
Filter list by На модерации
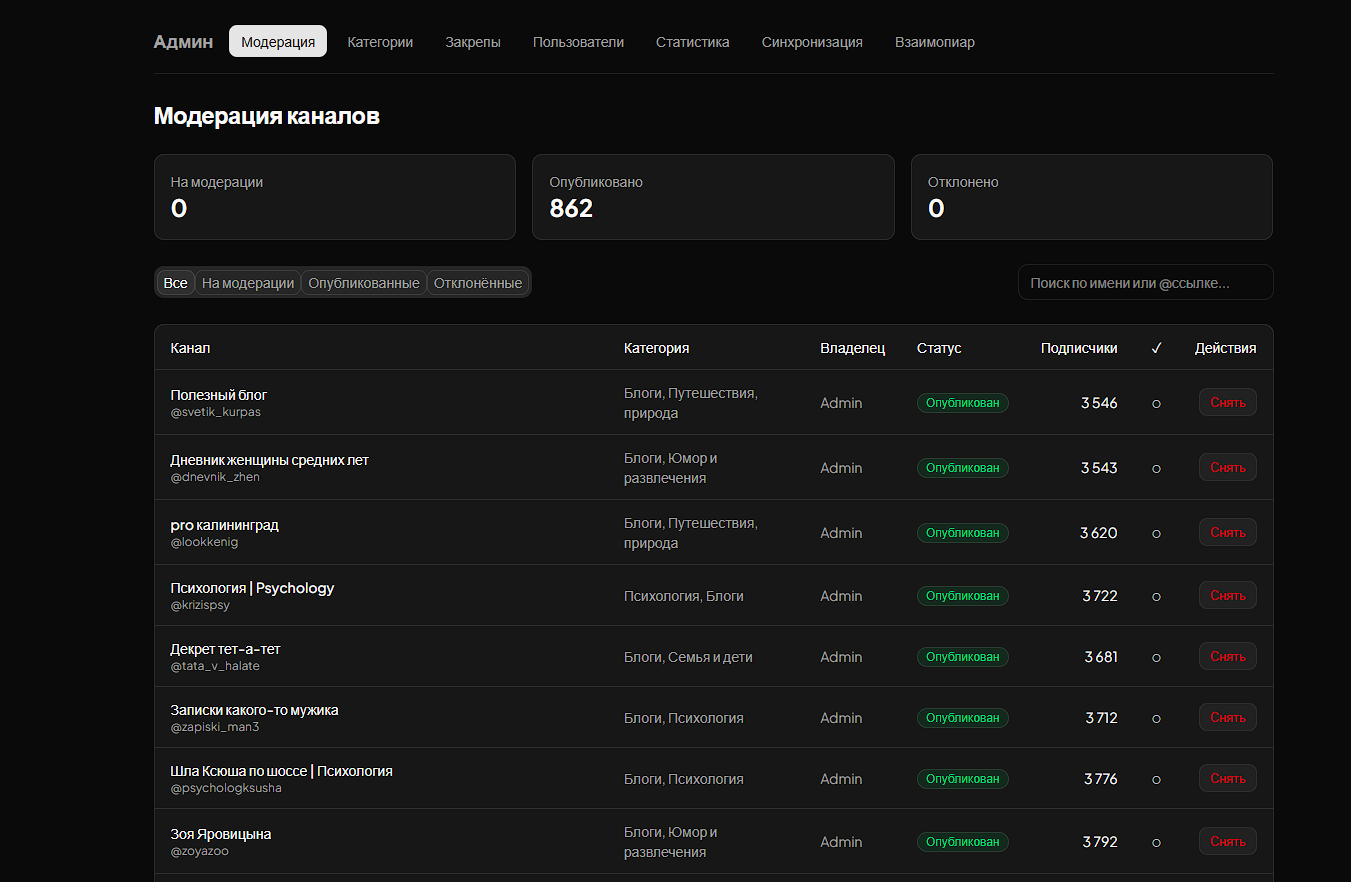tap(248, 283)
